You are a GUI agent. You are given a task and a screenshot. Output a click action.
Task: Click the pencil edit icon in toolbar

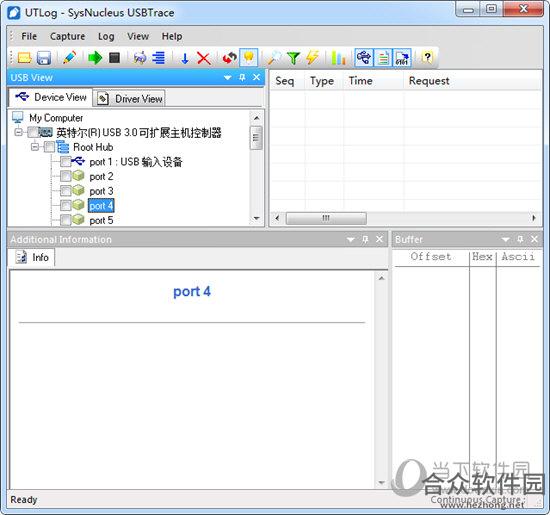click(69, 58)
